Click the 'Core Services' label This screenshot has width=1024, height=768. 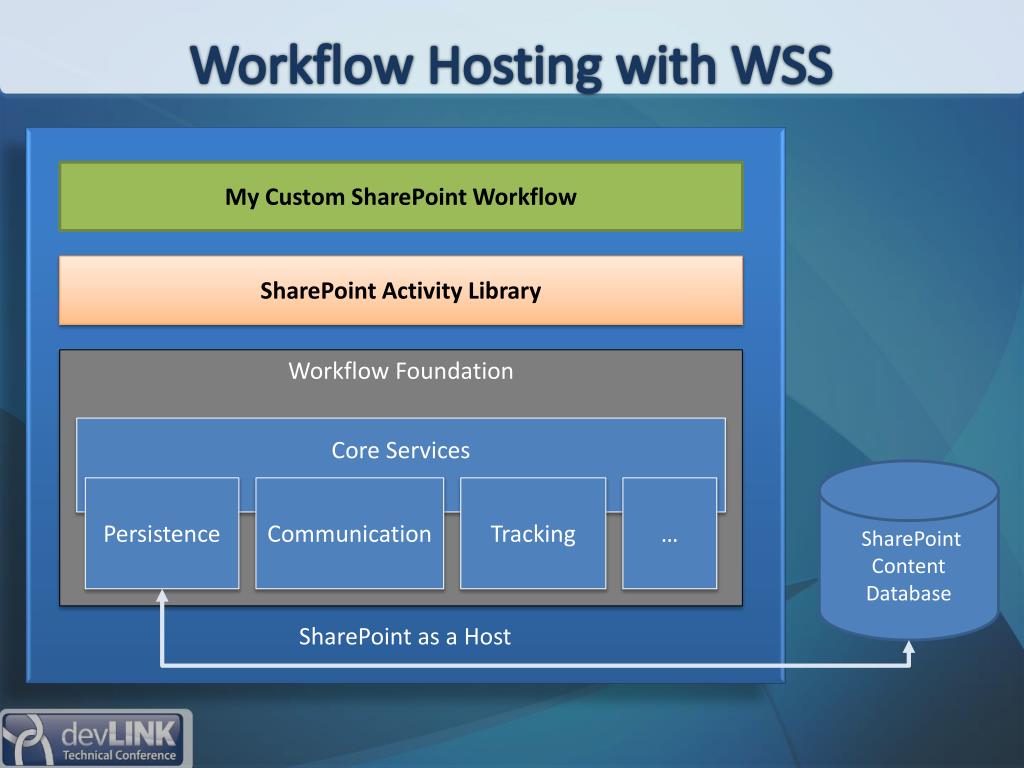click(x=401, y=451)
